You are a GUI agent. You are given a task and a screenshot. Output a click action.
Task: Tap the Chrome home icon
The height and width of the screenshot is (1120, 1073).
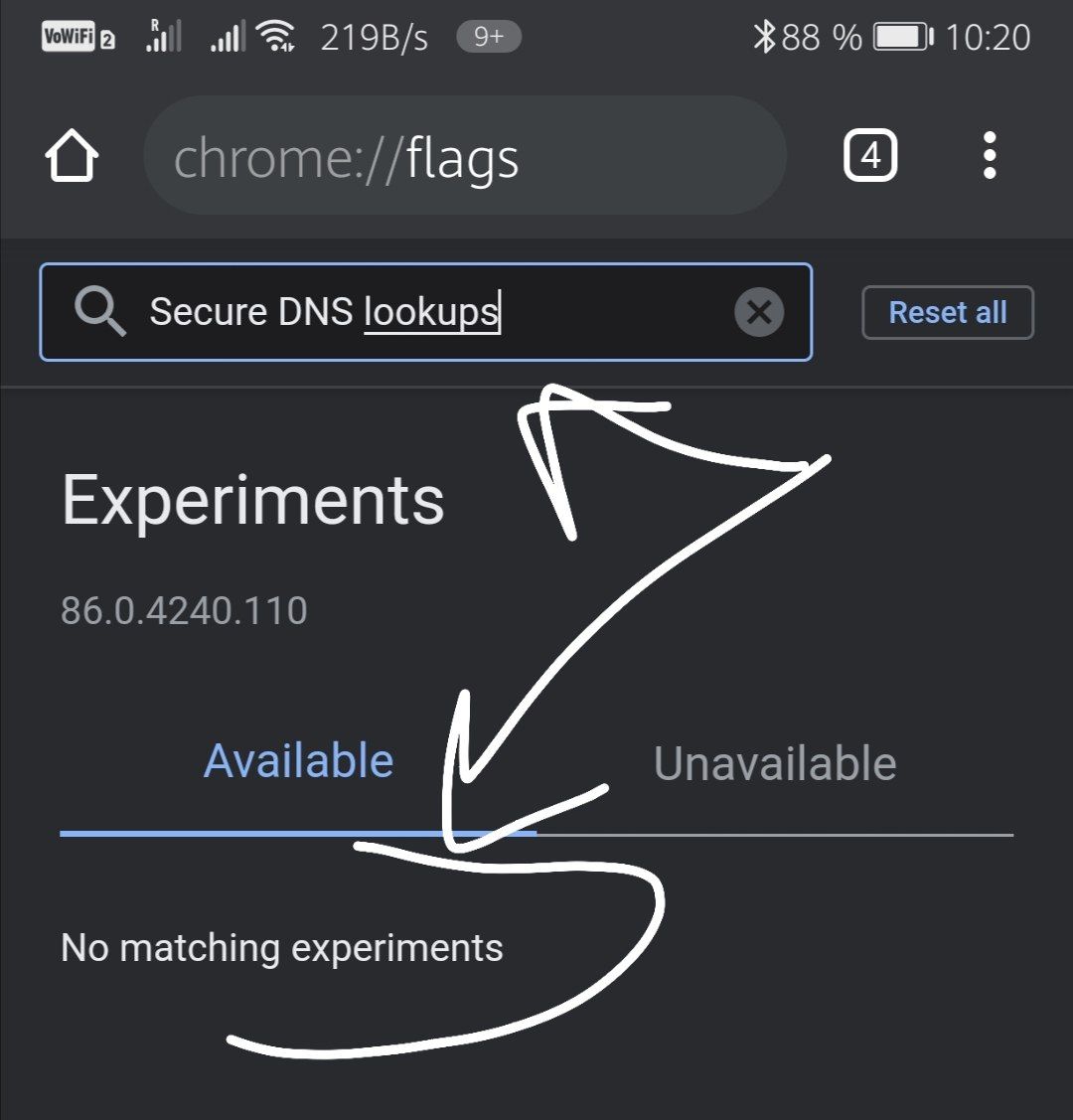(x=72, y=157)
